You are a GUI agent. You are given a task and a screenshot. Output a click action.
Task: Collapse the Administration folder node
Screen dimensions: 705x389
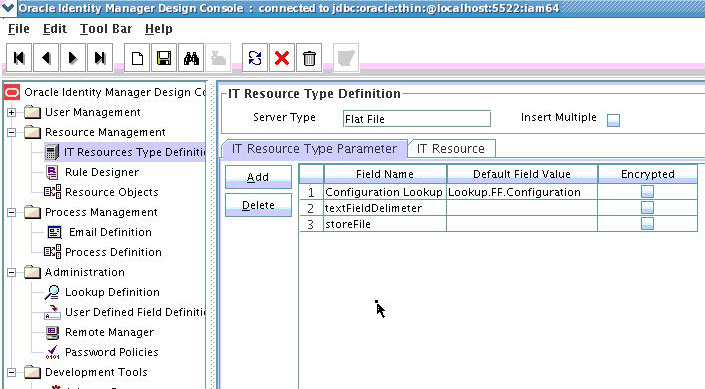[x=12, y=272]
